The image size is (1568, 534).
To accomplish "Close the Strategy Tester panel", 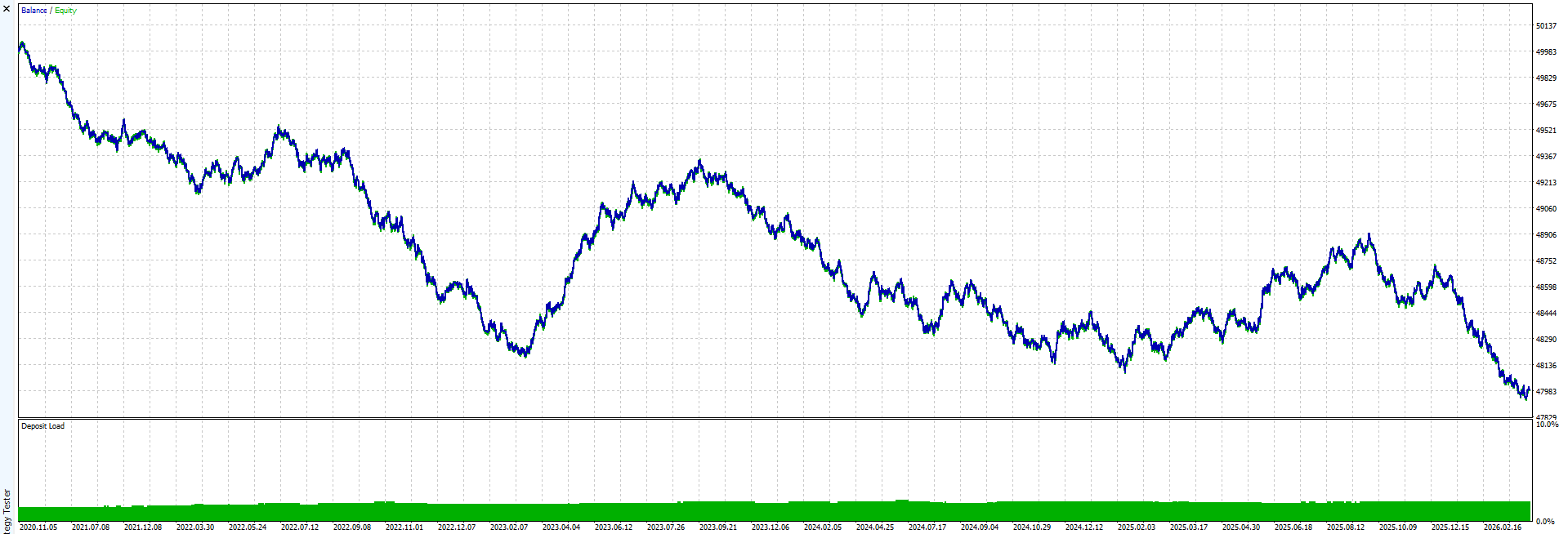I will click(7, 8).
